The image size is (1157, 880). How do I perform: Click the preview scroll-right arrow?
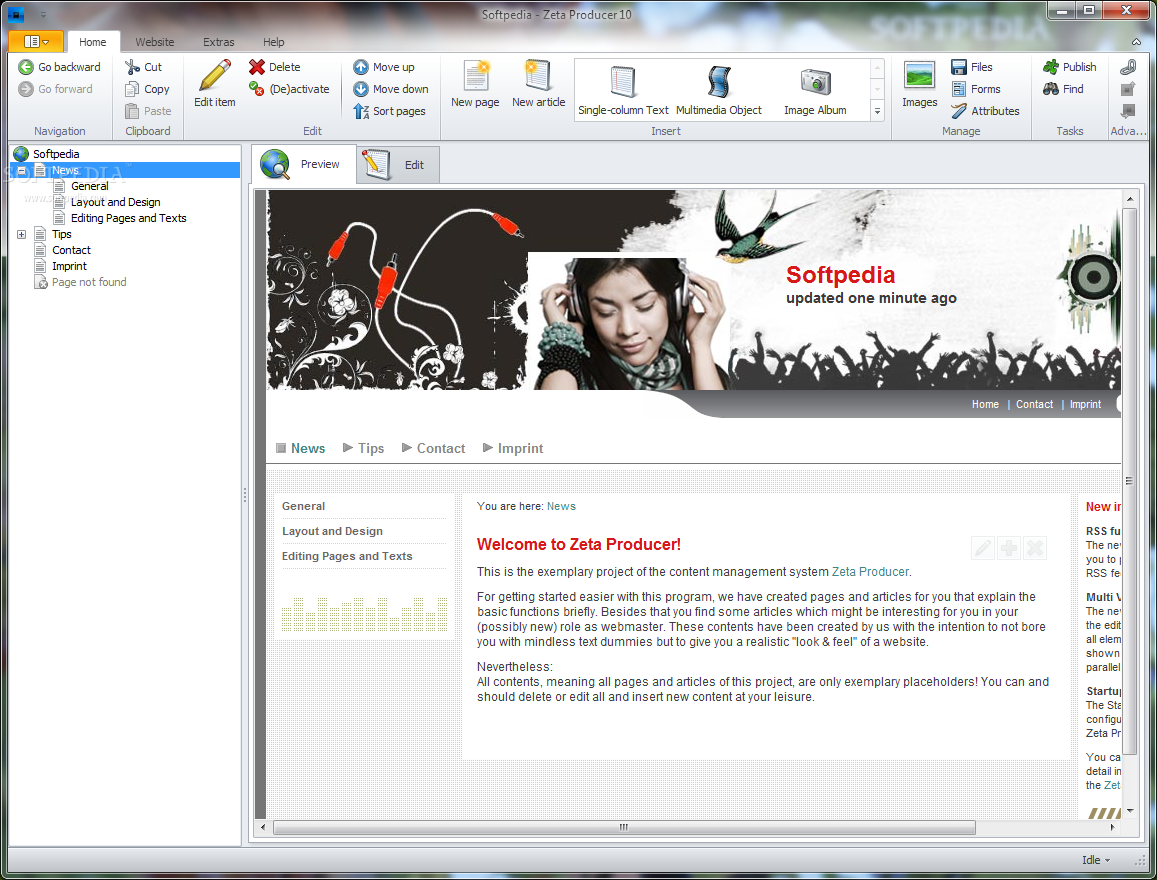coord(1113,828)
